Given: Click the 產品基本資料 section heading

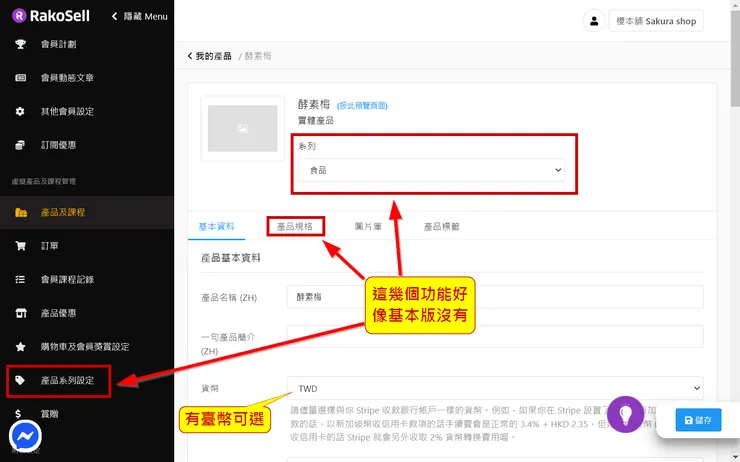Looking at the screenshot, I should [230, 258].
